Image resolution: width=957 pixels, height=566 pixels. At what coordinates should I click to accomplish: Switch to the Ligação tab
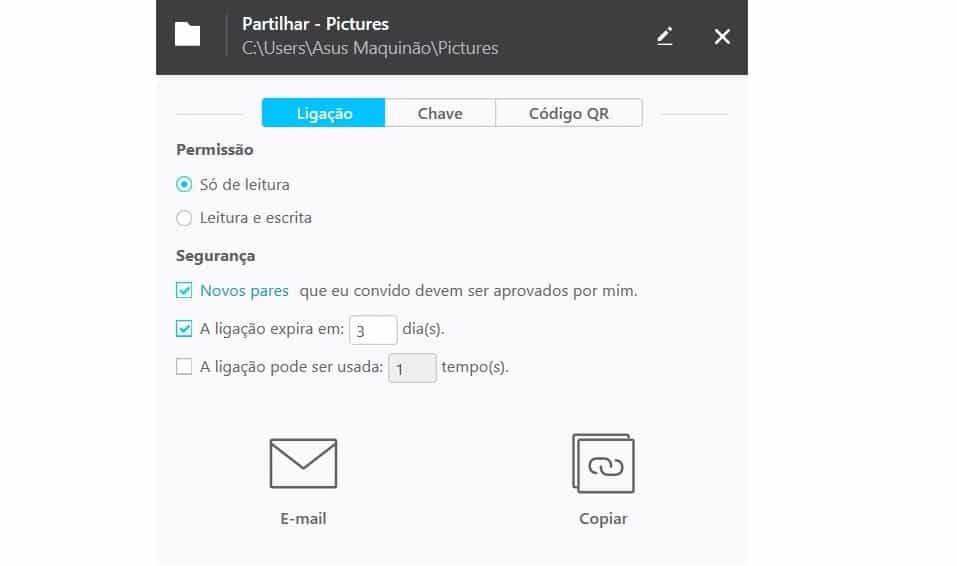coord(323,113)
